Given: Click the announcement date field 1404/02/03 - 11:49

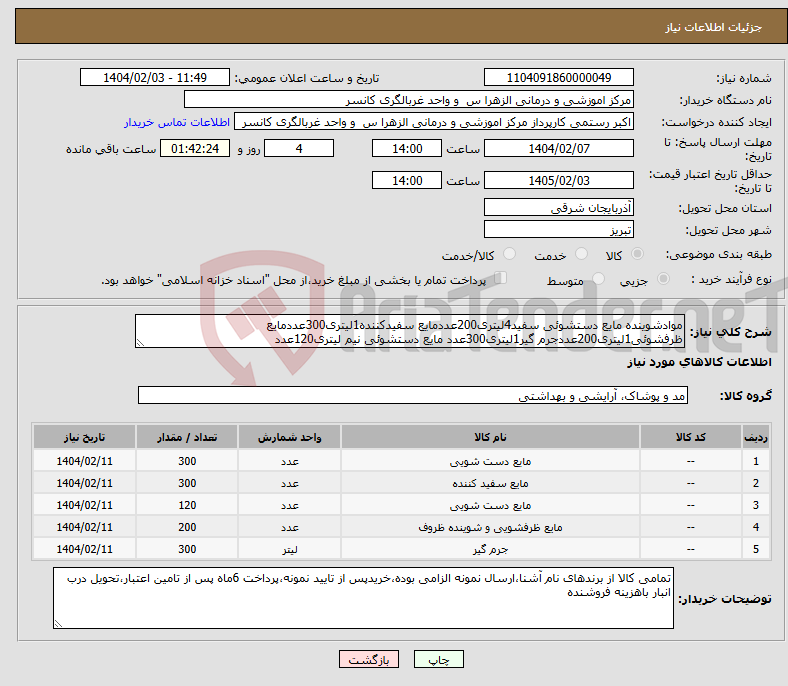Looking at the screenshot, I should [155, 77].
